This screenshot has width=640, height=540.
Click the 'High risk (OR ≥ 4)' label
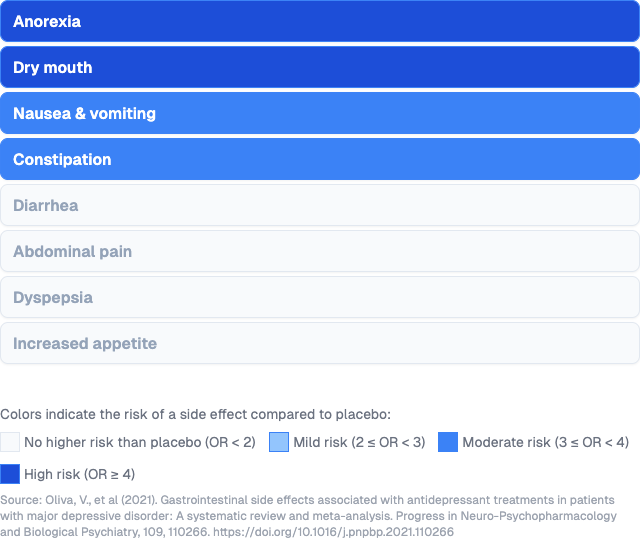pyautogui.click(x=79, y=474)
